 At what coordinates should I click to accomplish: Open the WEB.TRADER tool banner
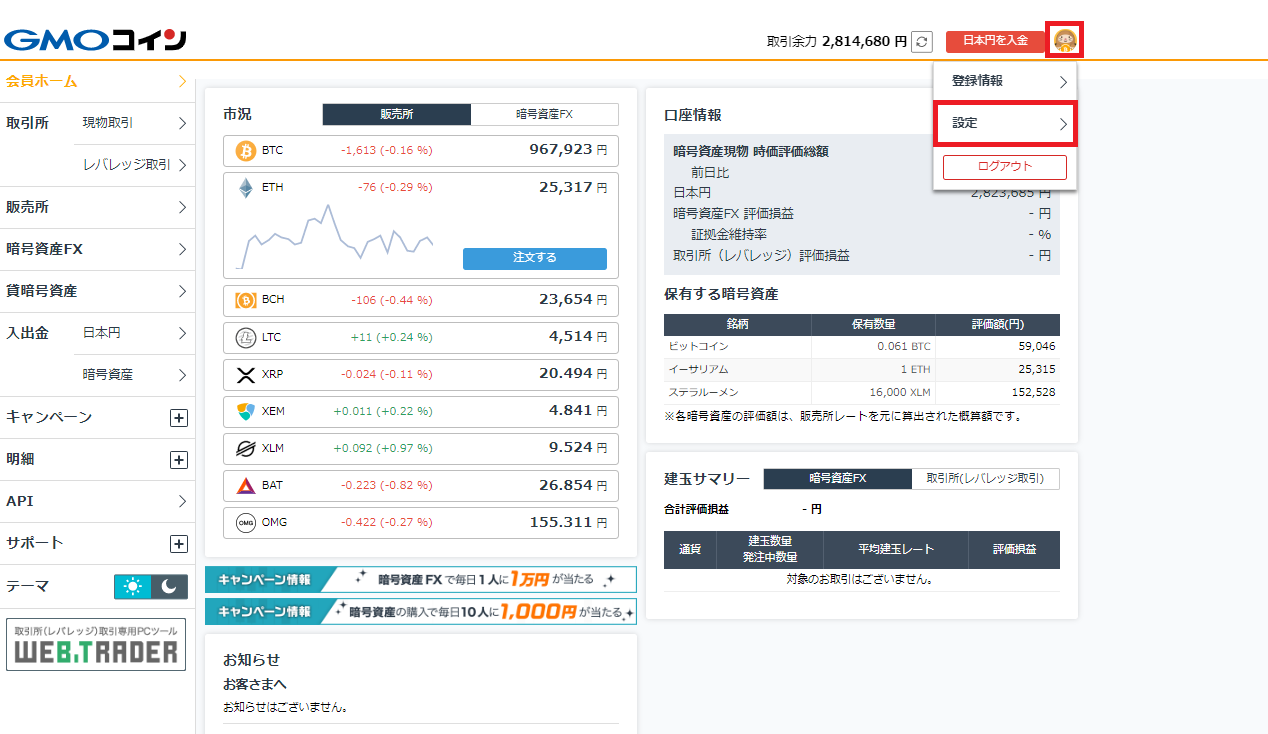click(x=96, y=645)
